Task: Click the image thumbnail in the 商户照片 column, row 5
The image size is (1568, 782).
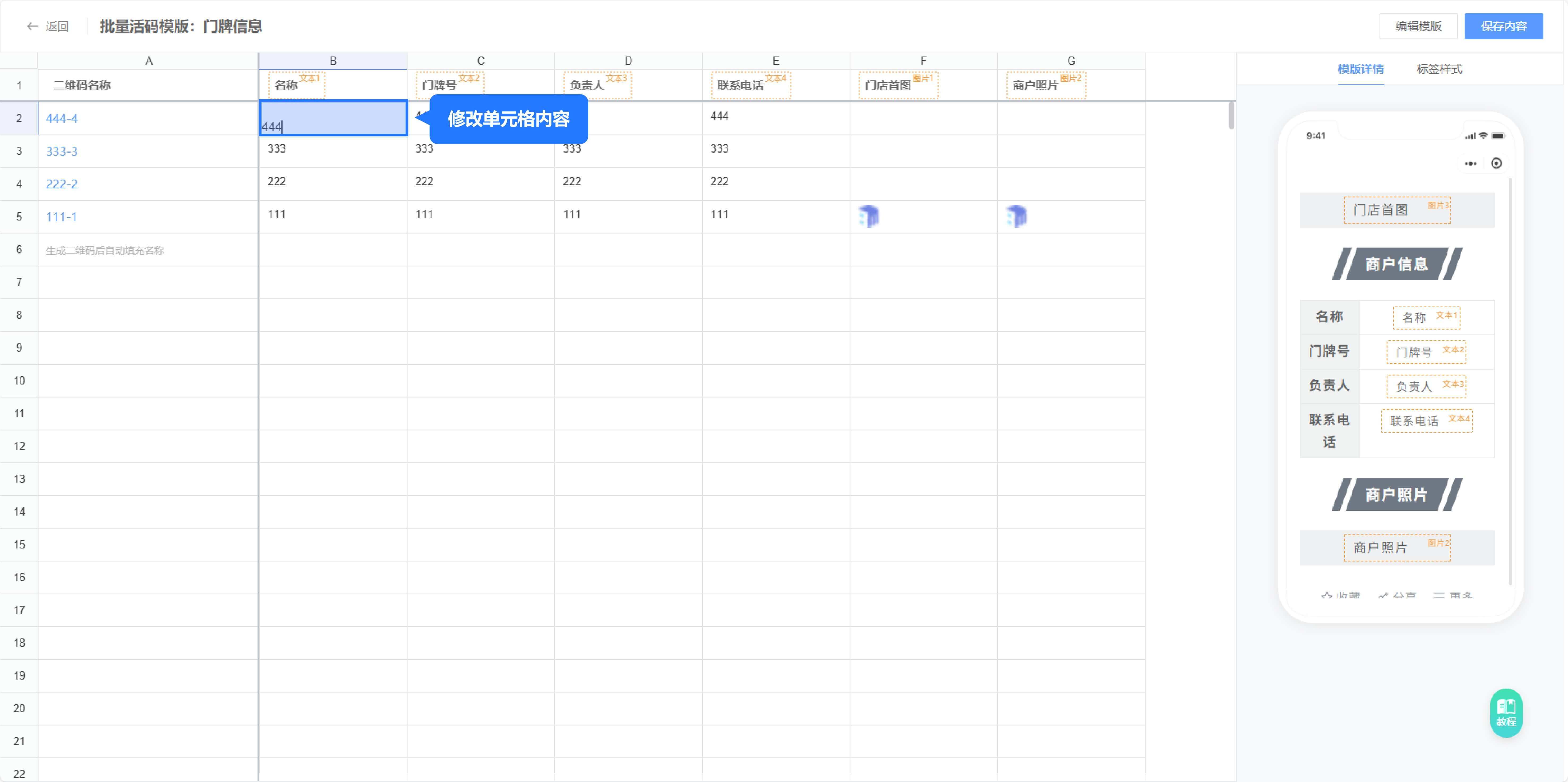Action: (1016, 217)
